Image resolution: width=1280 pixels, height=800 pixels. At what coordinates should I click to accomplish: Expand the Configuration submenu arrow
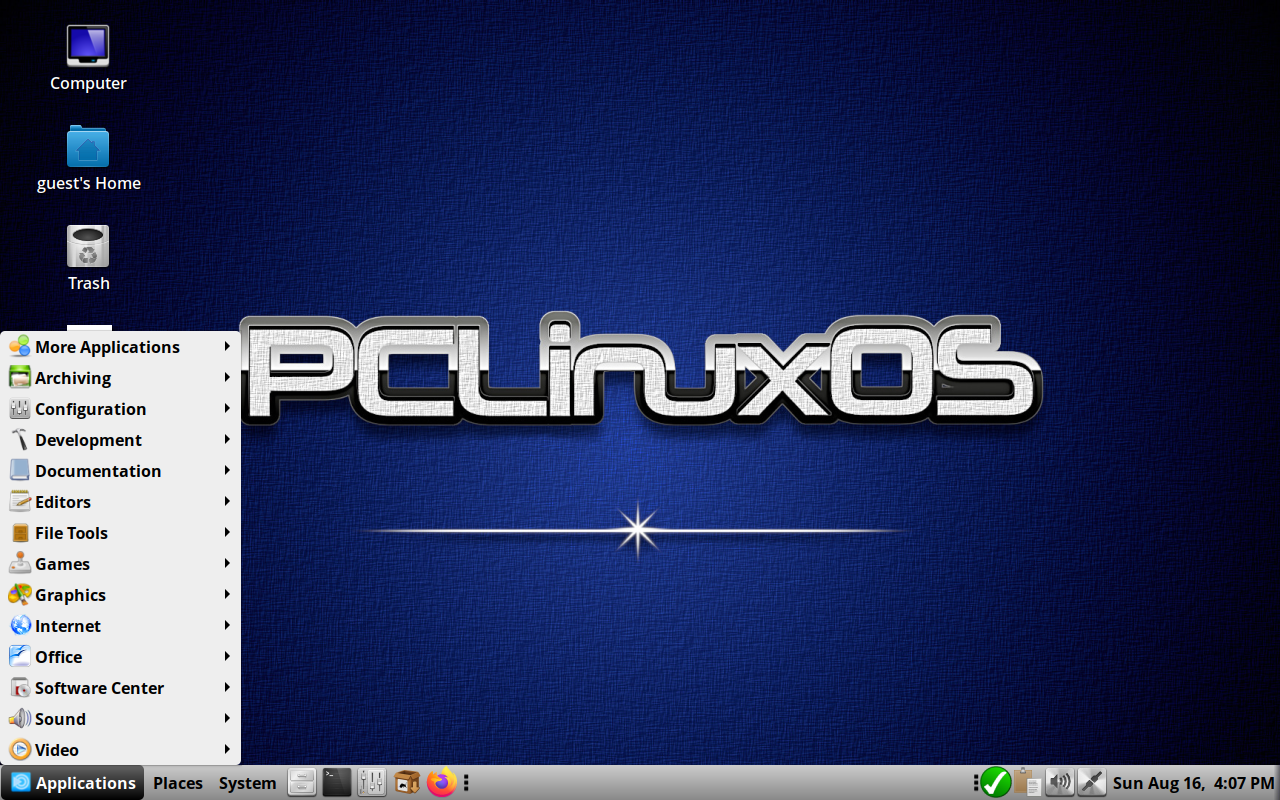(228, 408)
